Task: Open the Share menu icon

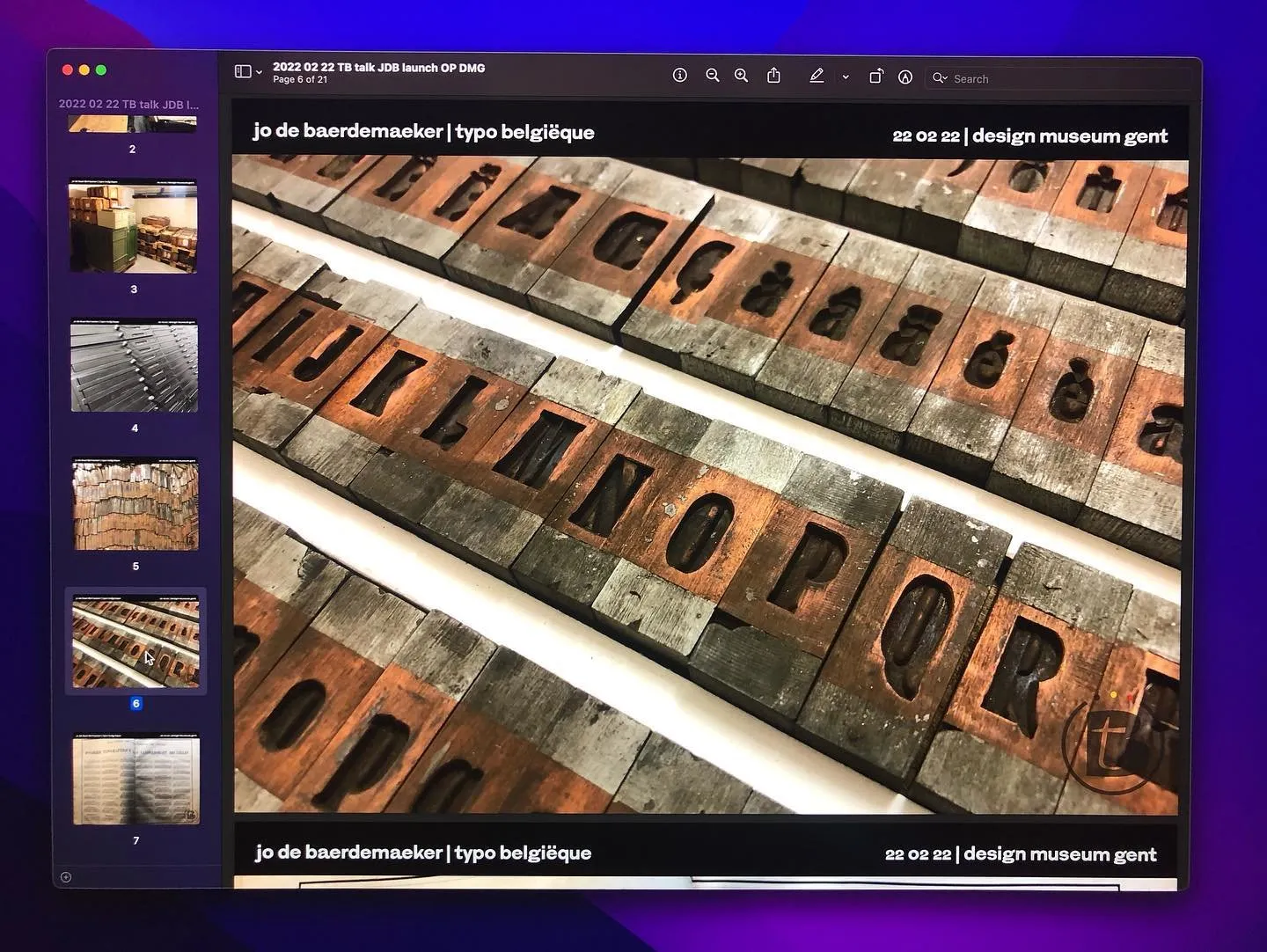Action: click(x=773, y=76)
